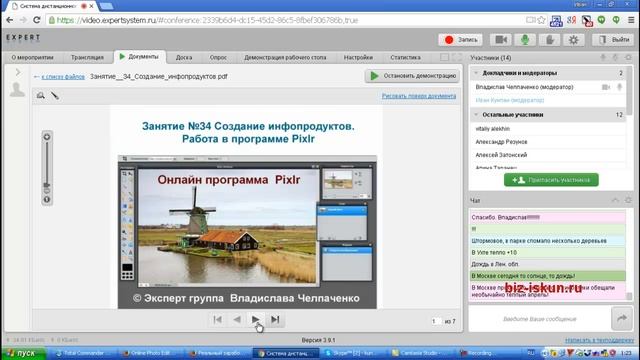The width and height of the screenshot is (640, 360).
Task: Switch to the Настройки tab
Action: pos(358,58)
